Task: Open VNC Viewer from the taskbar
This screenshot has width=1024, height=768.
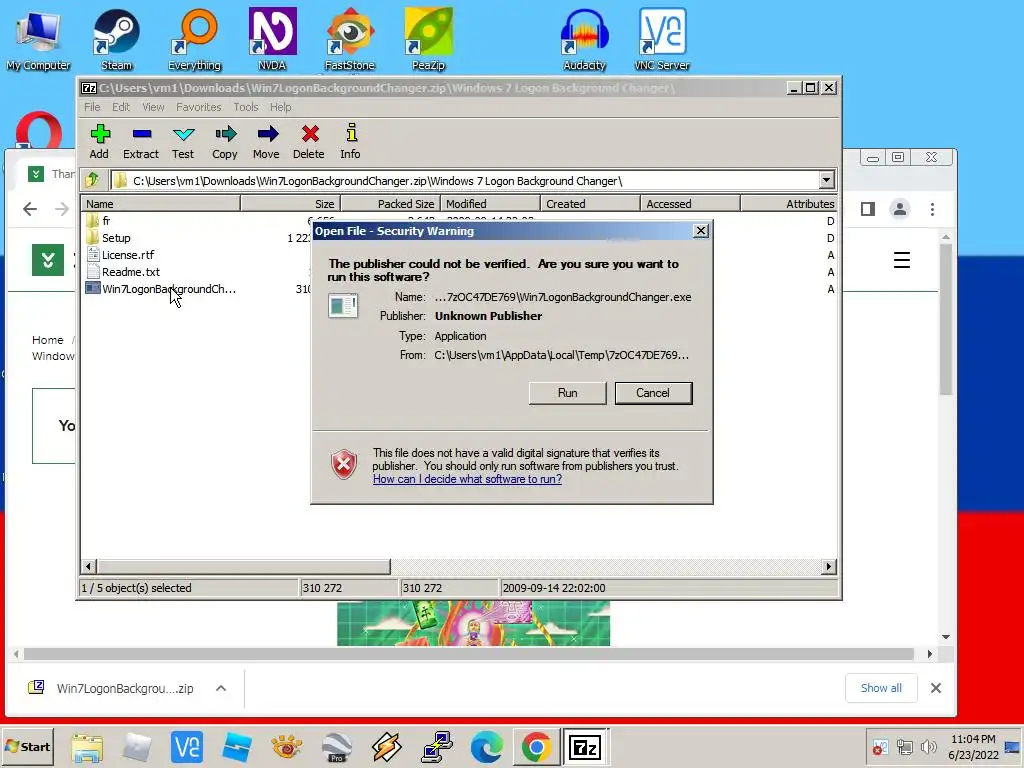Action: (x=187, y=747)
